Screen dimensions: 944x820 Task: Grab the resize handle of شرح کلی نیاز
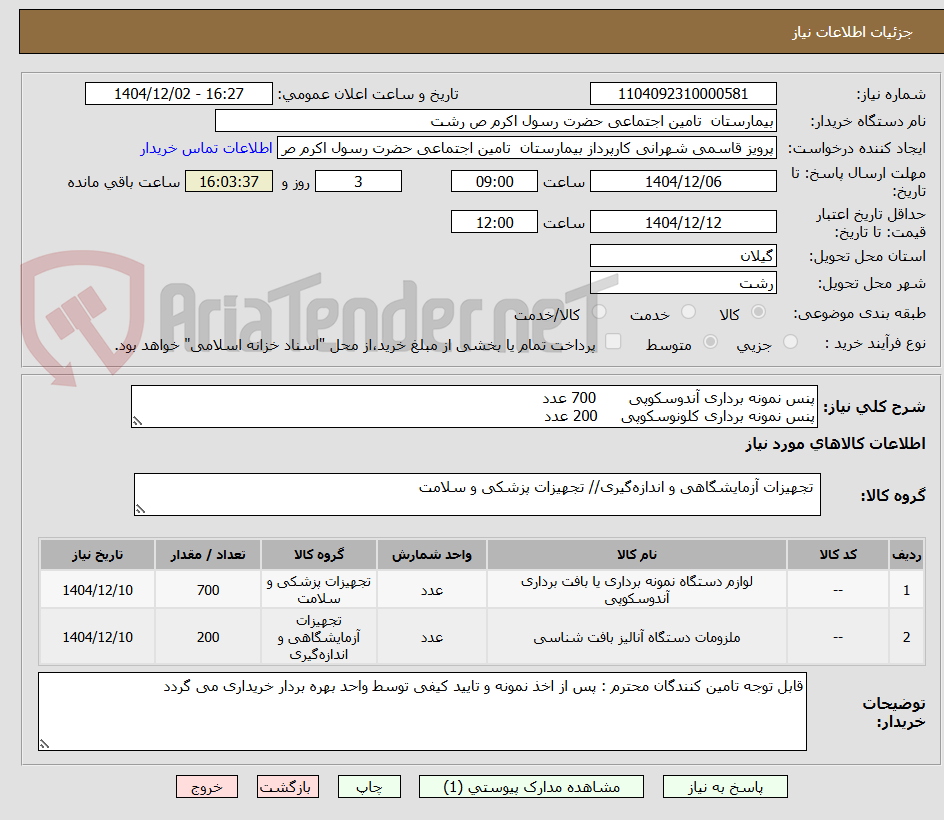137,421
